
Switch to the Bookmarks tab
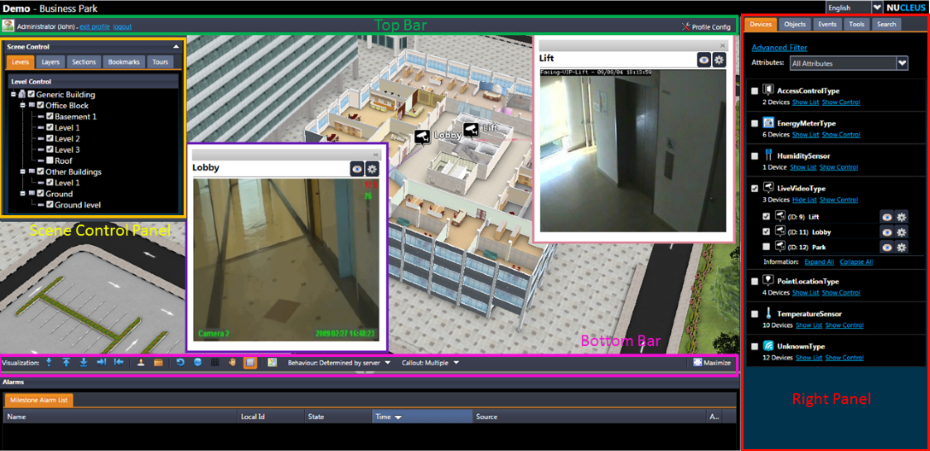pyautogui.click(x=123, y=62)
